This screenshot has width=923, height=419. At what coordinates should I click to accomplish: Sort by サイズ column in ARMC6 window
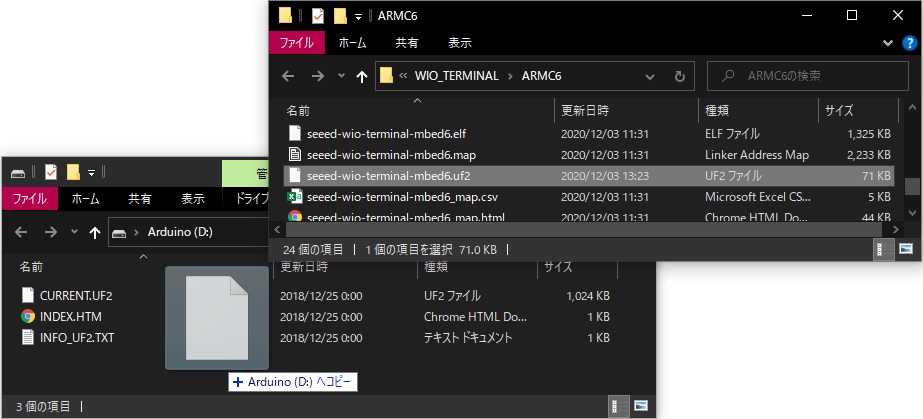tap(839, 110)
